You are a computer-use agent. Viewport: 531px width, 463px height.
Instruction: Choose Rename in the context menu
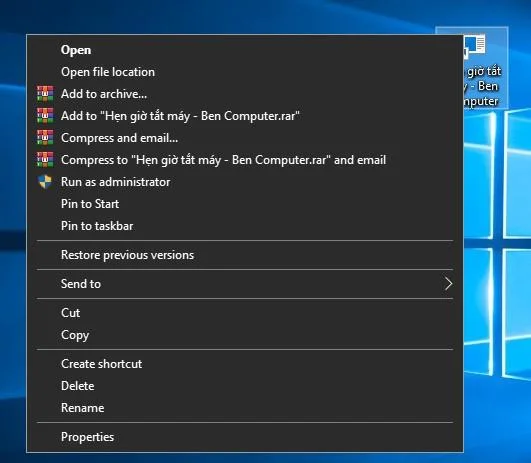[x=245, y=408]
